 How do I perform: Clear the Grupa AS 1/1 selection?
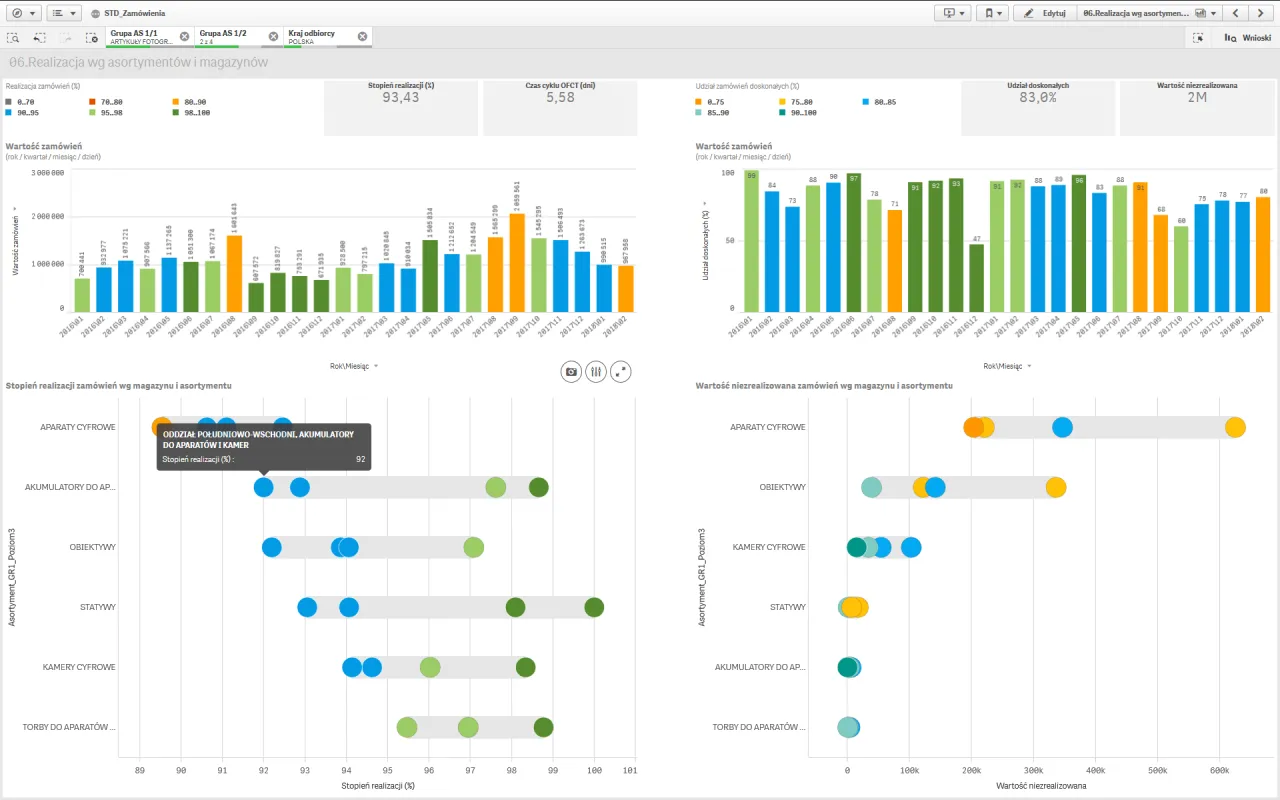pyautogui.click(x=184, y=36)
